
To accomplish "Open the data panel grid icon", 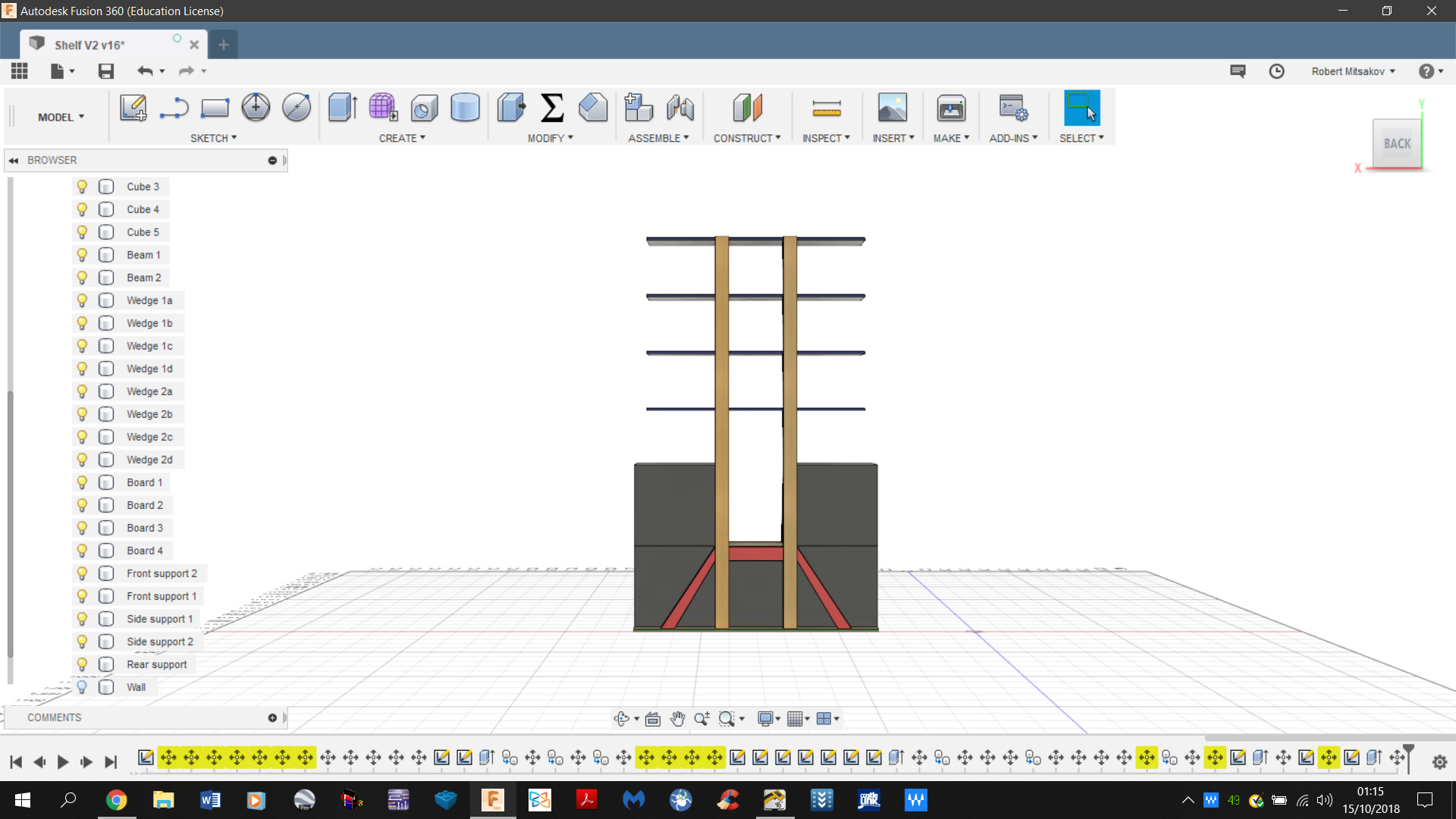I will 20,71.
